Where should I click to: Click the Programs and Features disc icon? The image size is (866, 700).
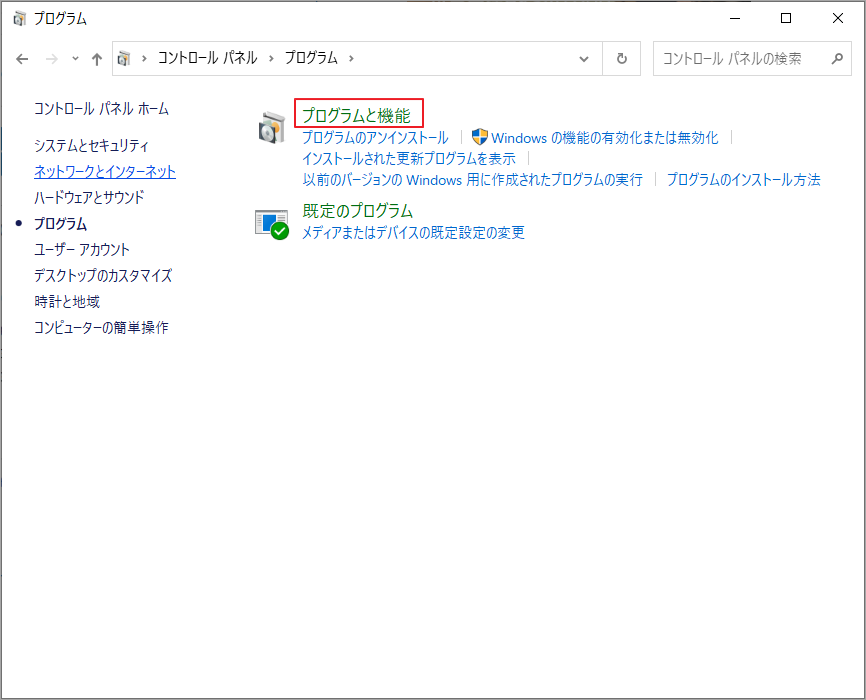coord(271,127)
